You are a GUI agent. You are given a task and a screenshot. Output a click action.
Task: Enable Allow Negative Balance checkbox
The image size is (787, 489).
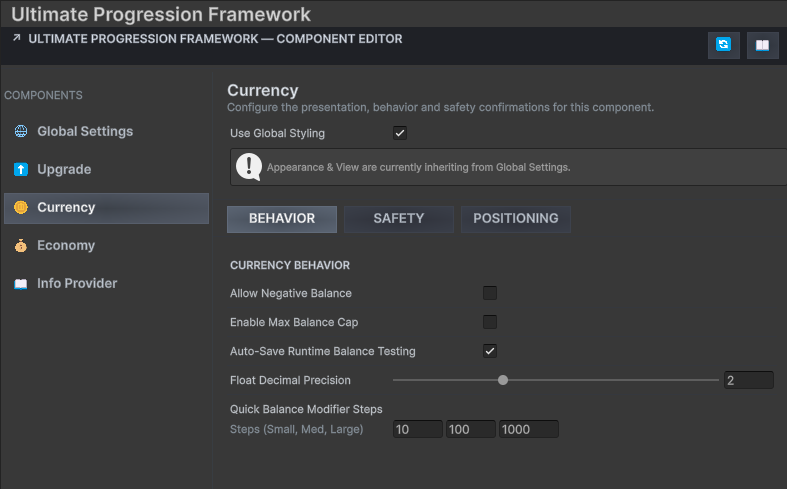click(x=490, y=293)
